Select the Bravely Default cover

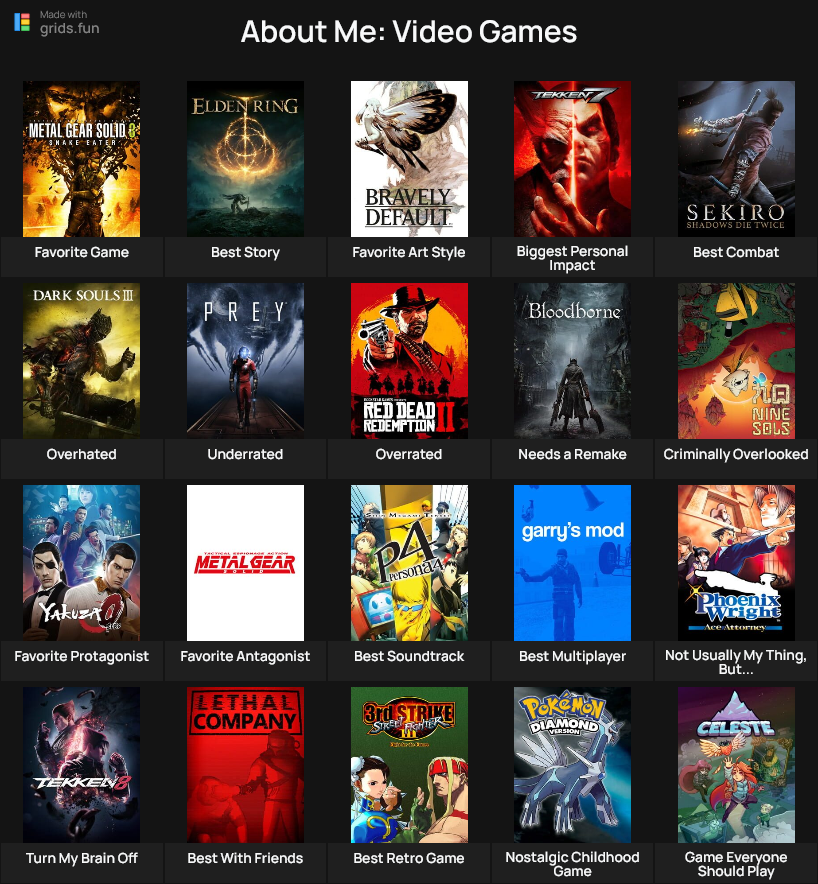[409, 159]
